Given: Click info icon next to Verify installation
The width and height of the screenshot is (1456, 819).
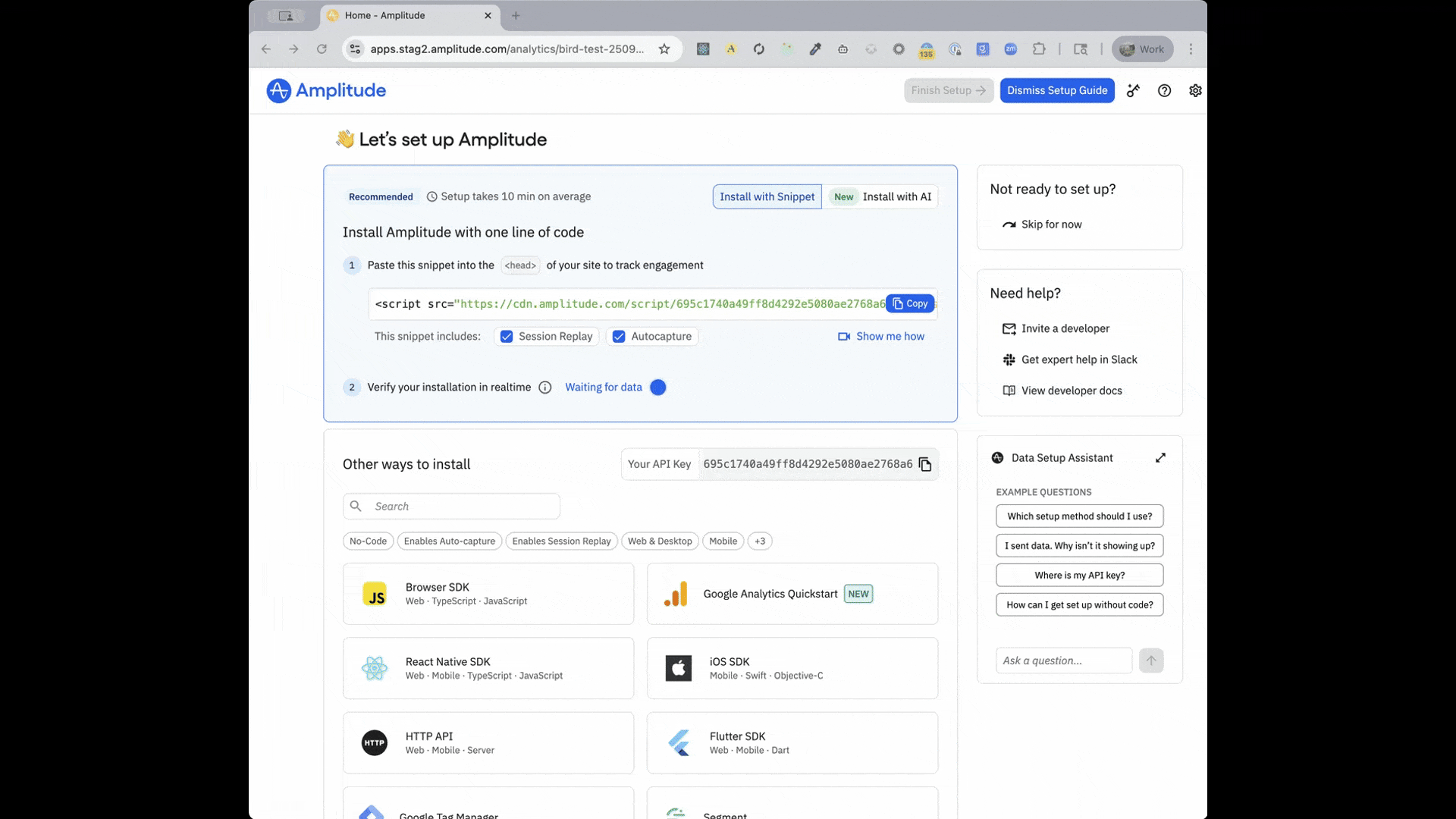Looking at the screenshot, I should point(544,388).
